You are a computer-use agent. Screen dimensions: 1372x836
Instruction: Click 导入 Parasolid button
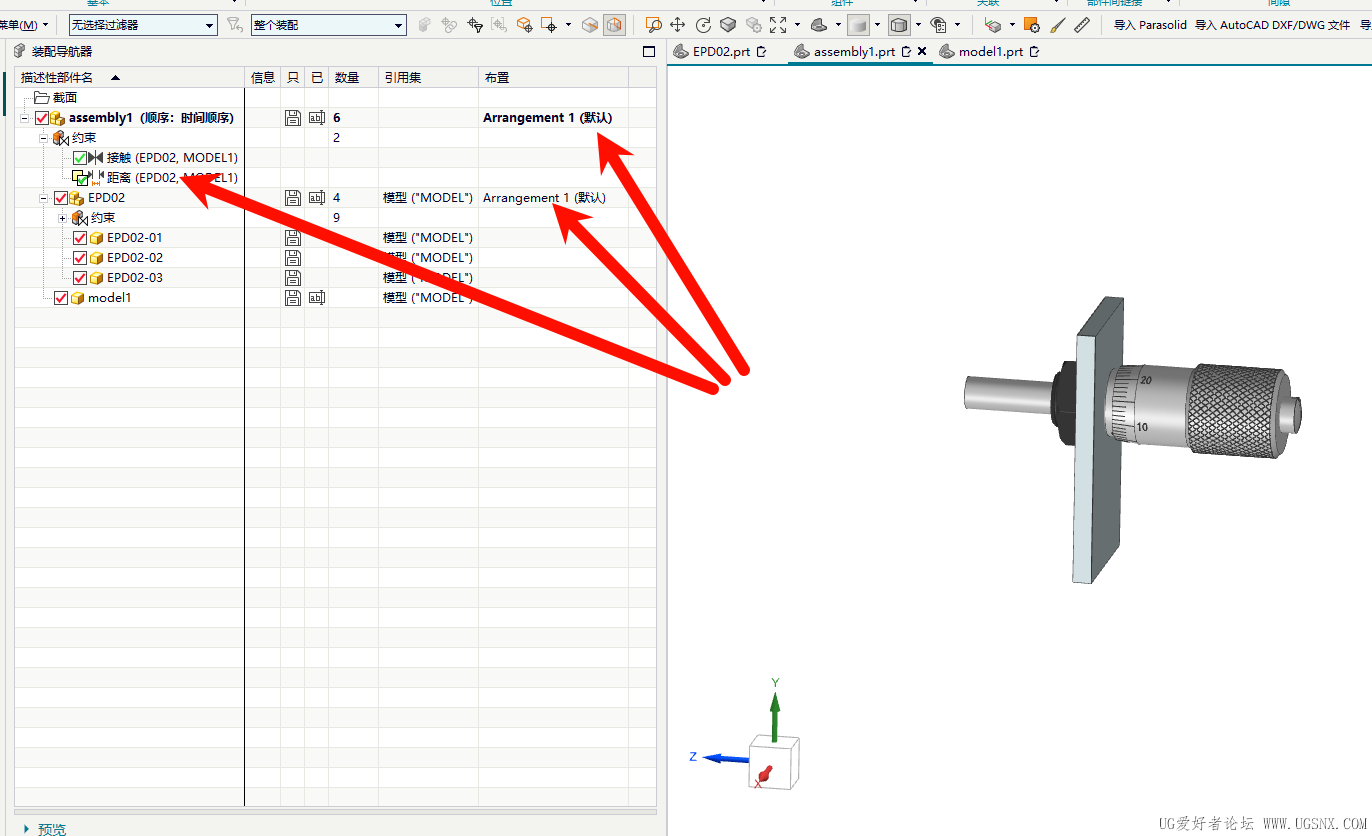tap(1150, 25)
